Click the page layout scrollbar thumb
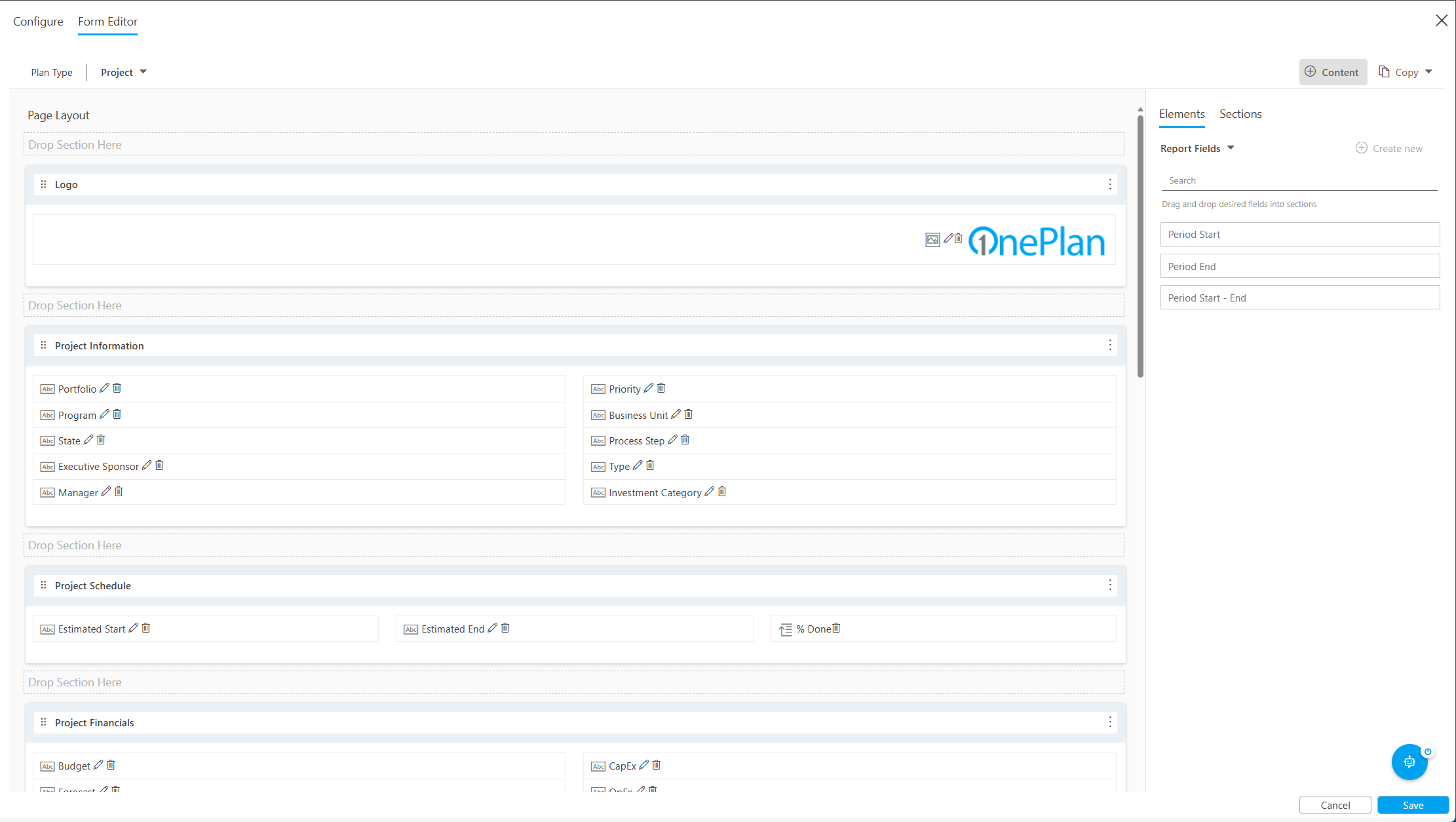Image resolution: width=1456 pixels, height=822 pixels. click(1140, 246)
